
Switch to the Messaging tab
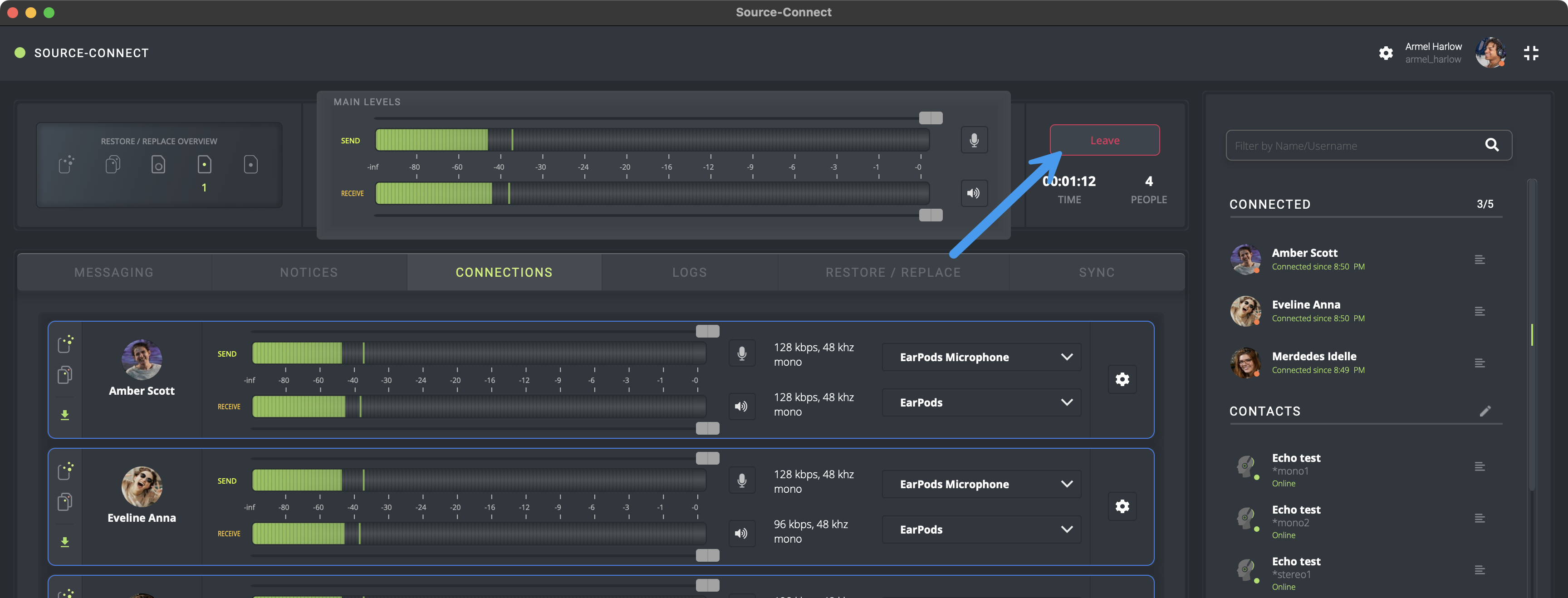pyautogui.click(x=114, y=272)
